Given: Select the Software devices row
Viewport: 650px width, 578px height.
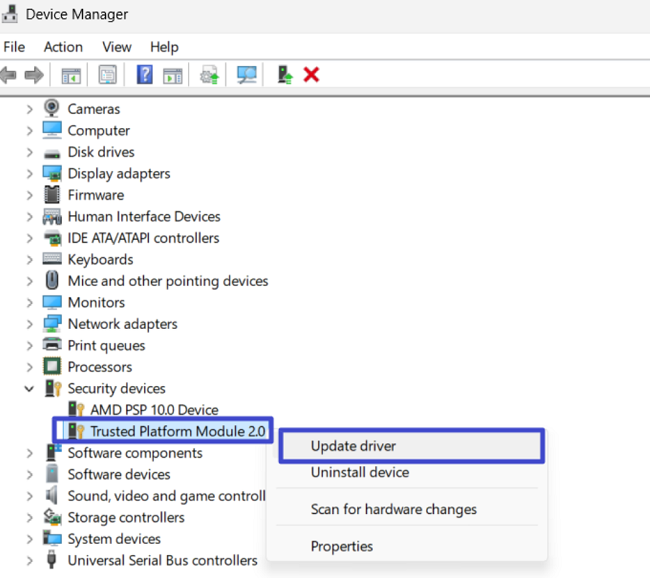Looking at the screenshot, I should tap(119, 474).
